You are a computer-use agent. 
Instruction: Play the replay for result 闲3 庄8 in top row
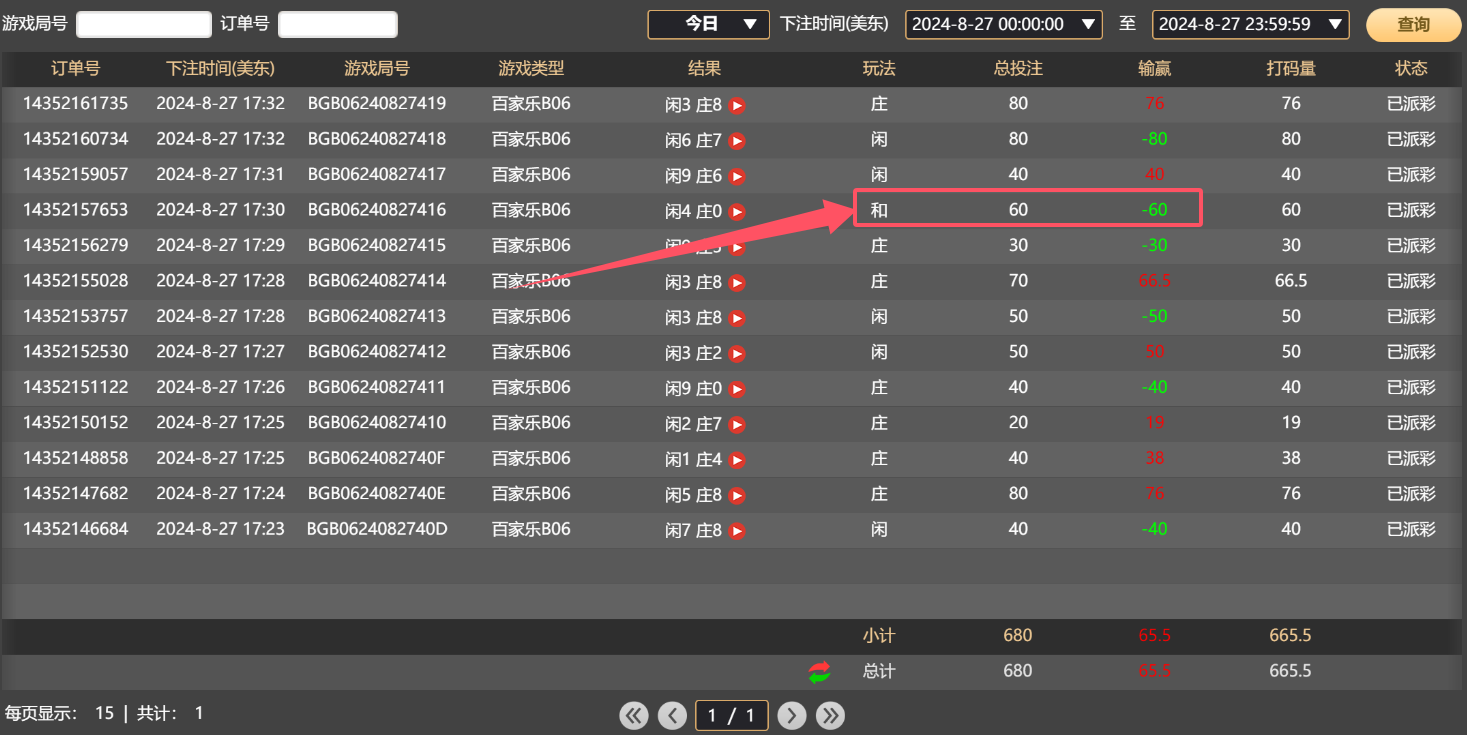[738, 104]
